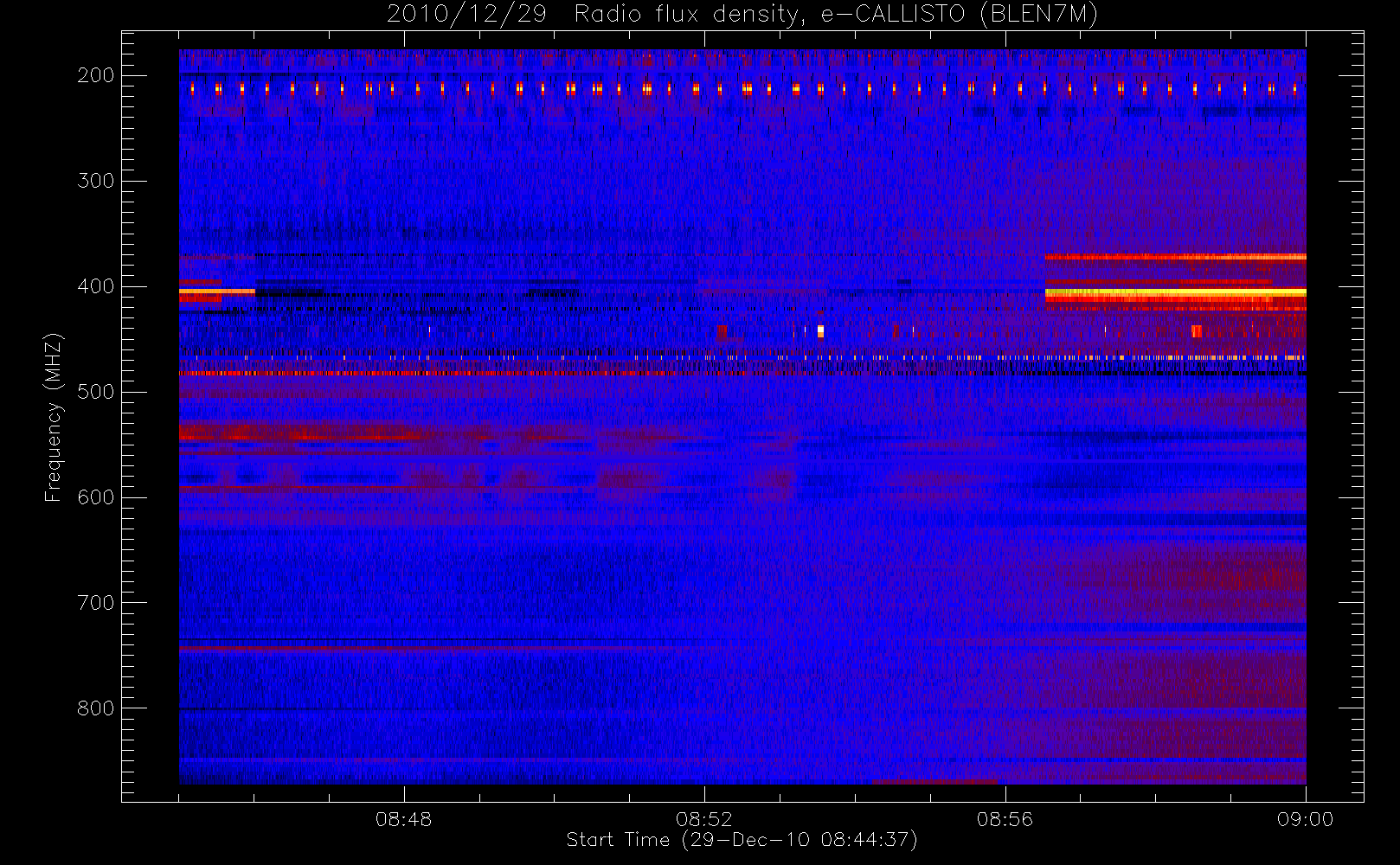Click the 'Frequency (MHz)' y-axis label
Viewport: 1400px width, 865px height.
[x=54, y=417]
